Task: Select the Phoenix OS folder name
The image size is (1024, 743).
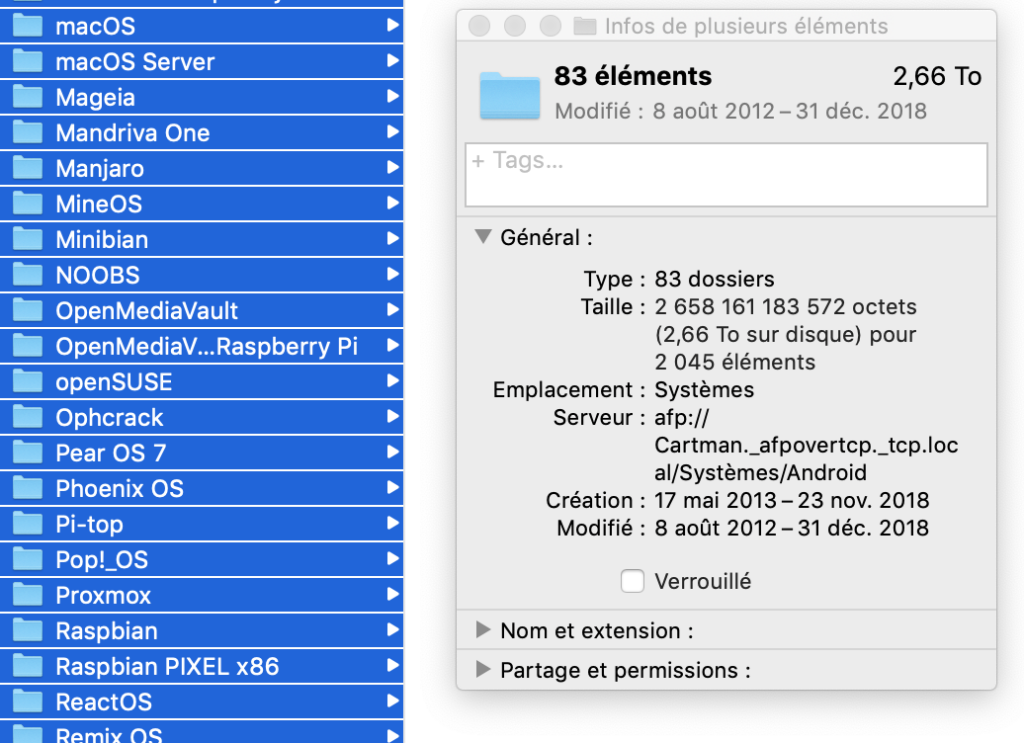Action: 120,489
